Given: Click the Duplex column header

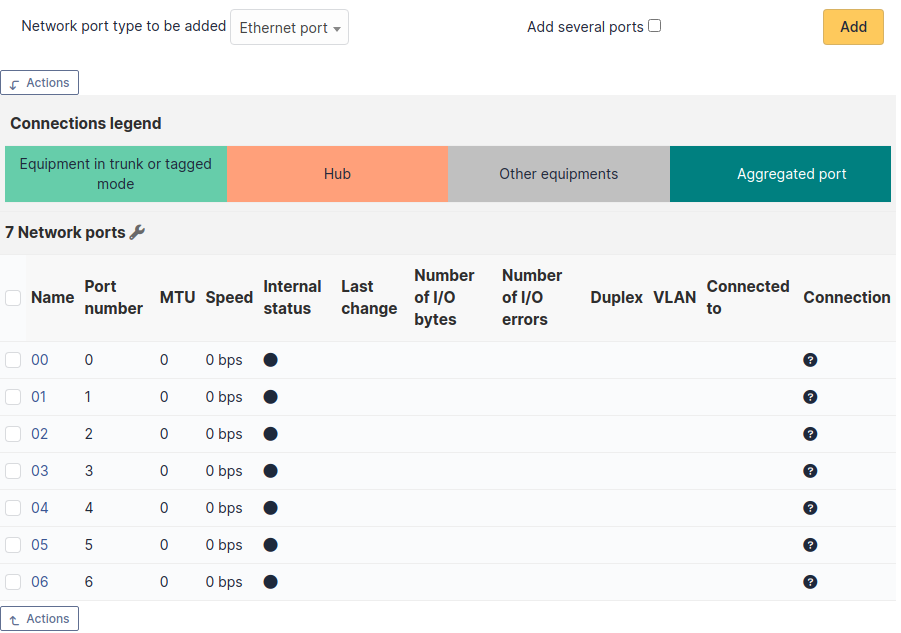Looking at the screenshot, I should tap(616, 298).
